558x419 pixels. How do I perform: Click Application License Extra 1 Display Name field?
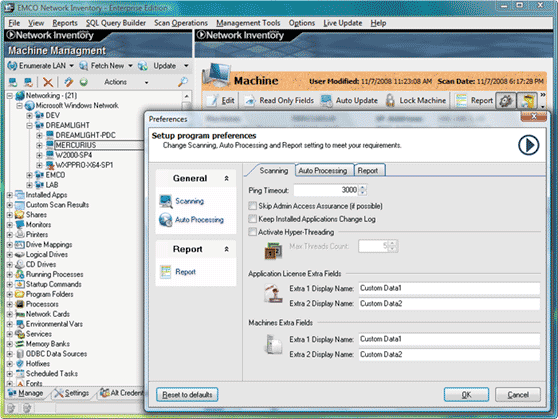click(x=449, y=288)
